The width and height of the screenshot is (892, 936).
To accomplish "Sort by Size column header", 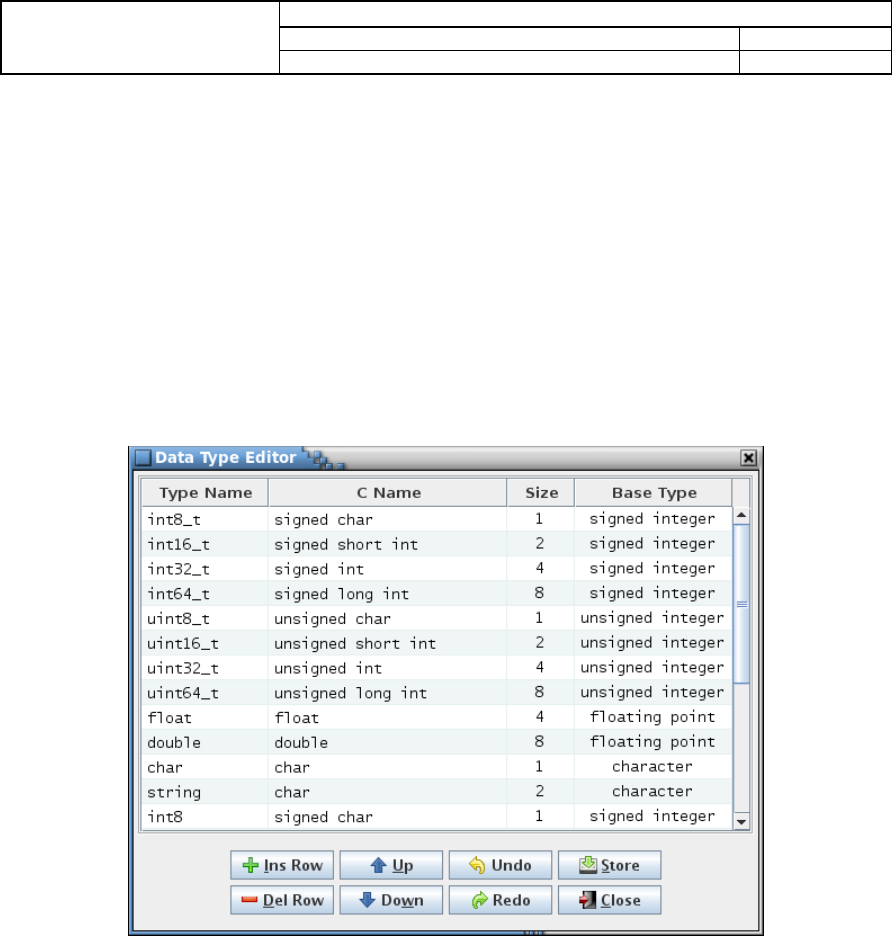I will click(x=541, y=493).
